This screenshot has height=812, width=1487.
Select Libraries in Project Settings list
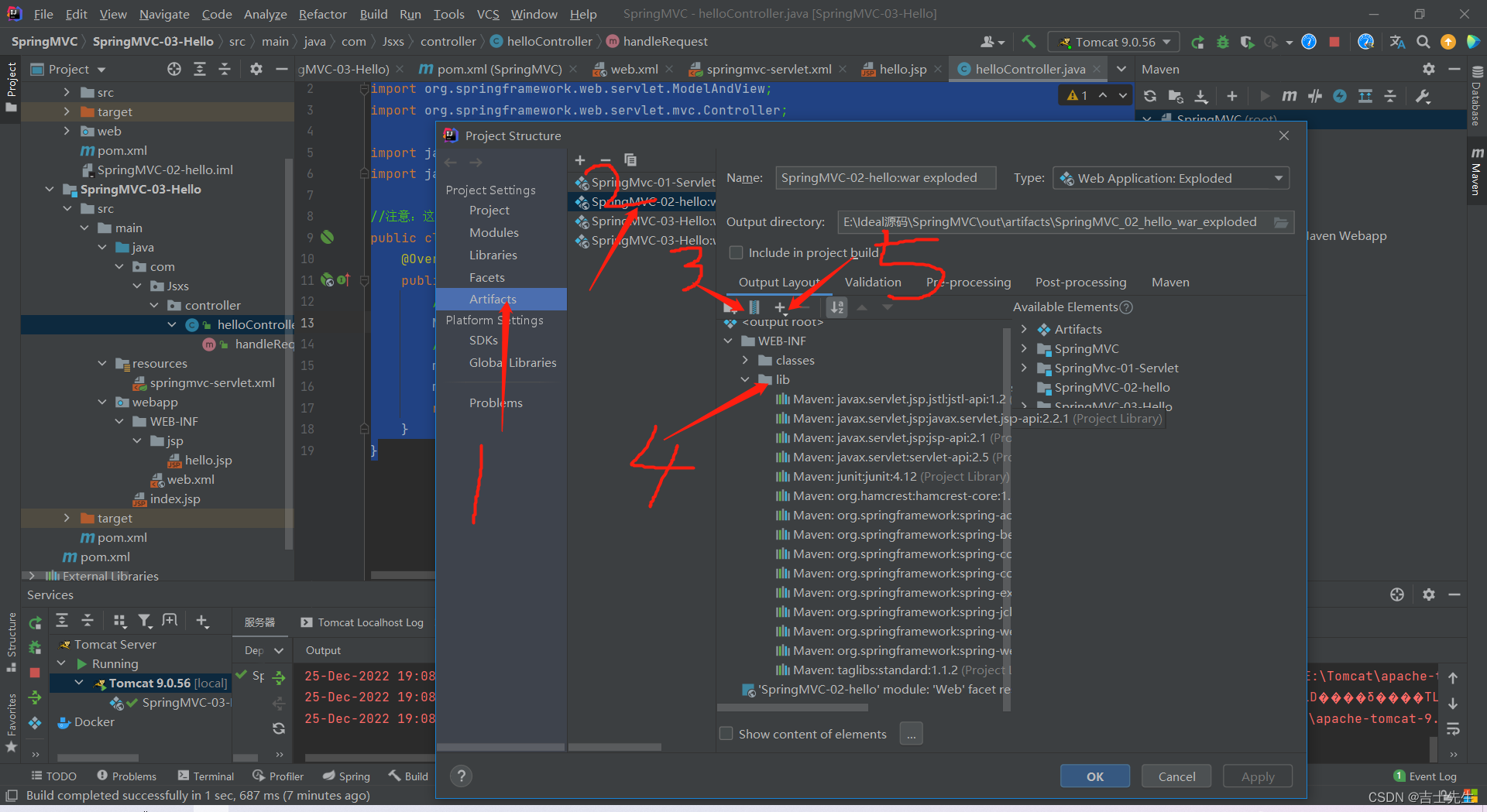pos(493,255)
